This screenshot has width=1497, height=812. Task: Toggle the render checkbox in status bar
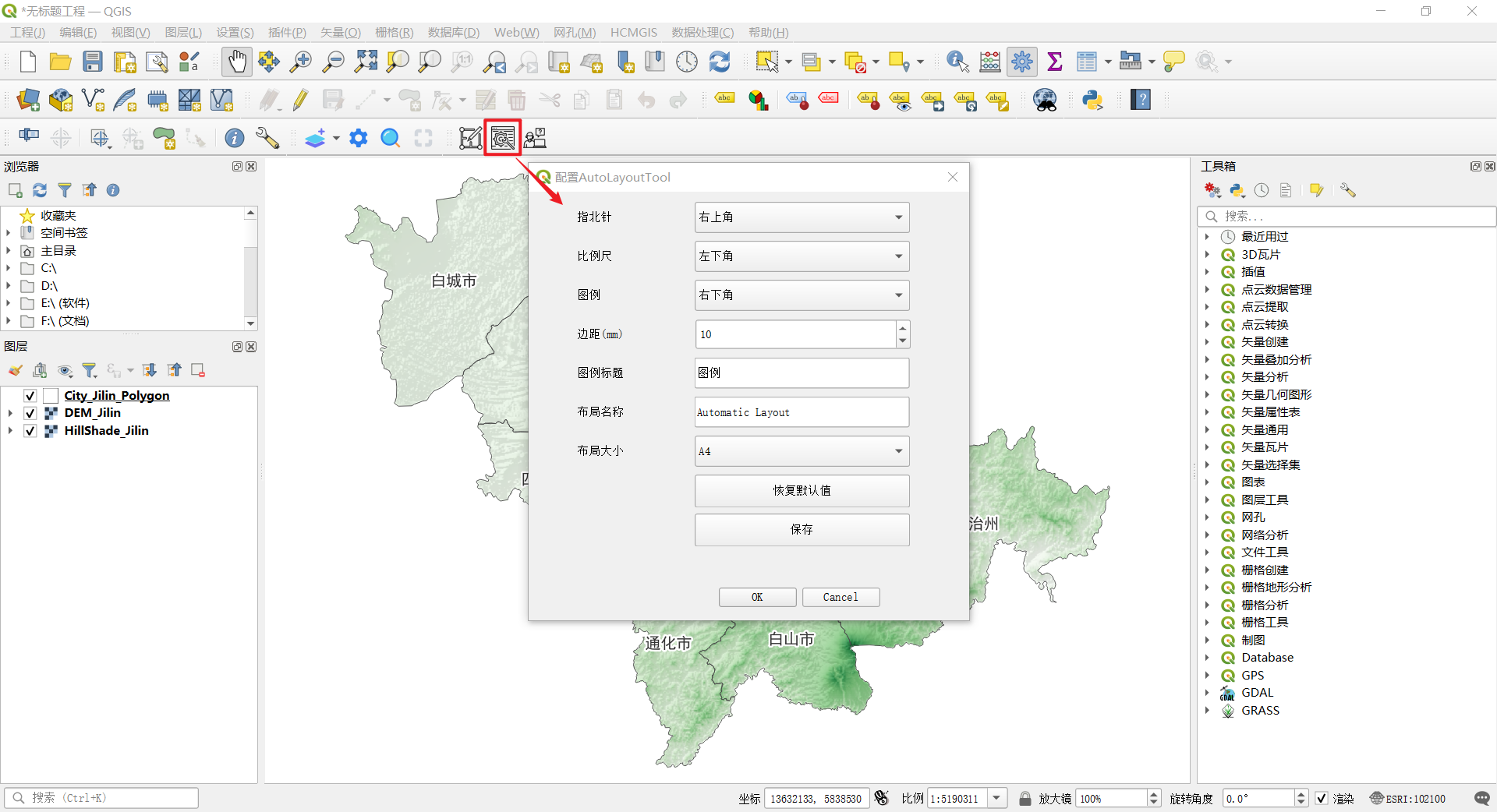click(1322, 798)
